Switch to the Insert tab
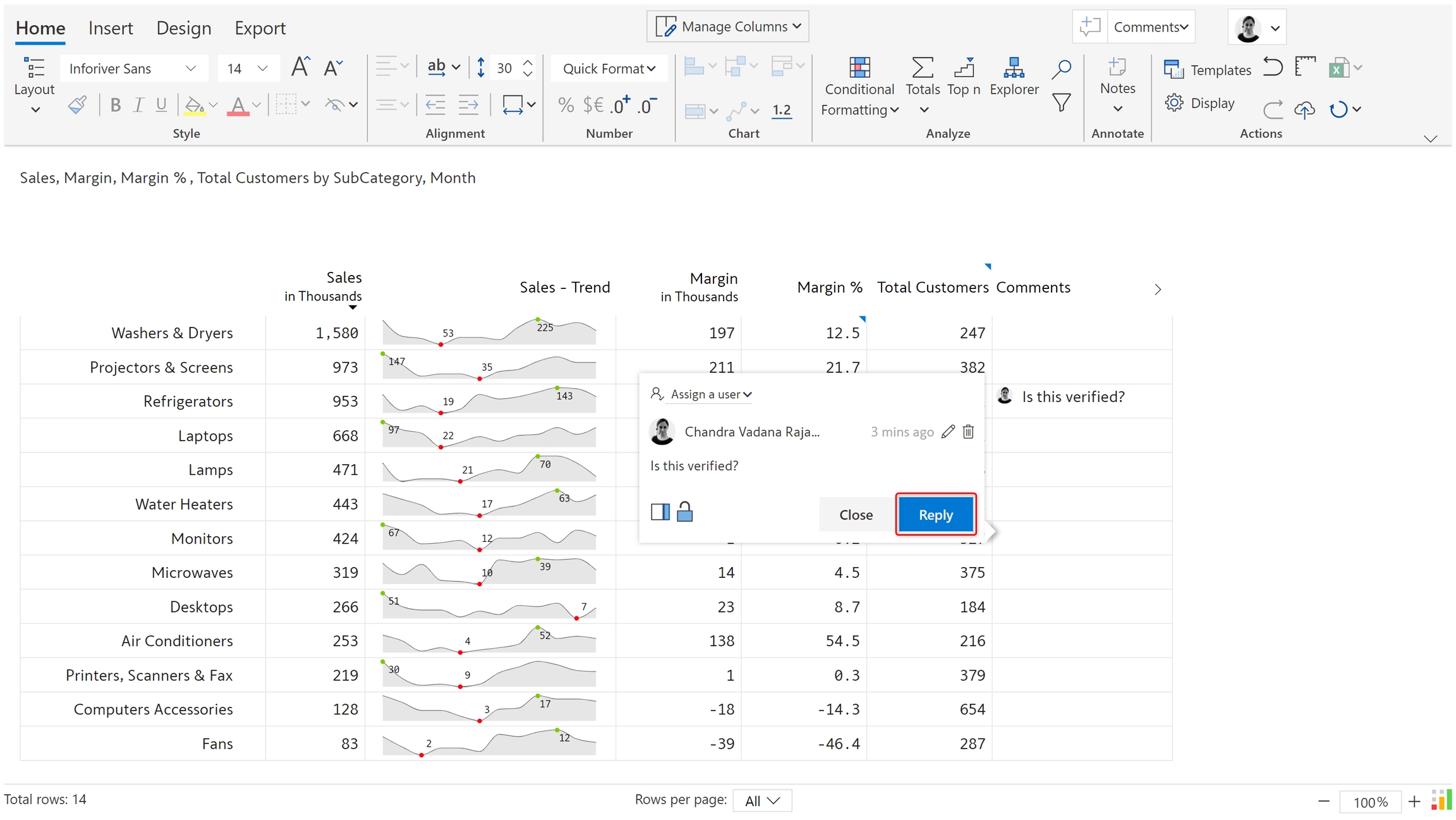 click(111, 28)
